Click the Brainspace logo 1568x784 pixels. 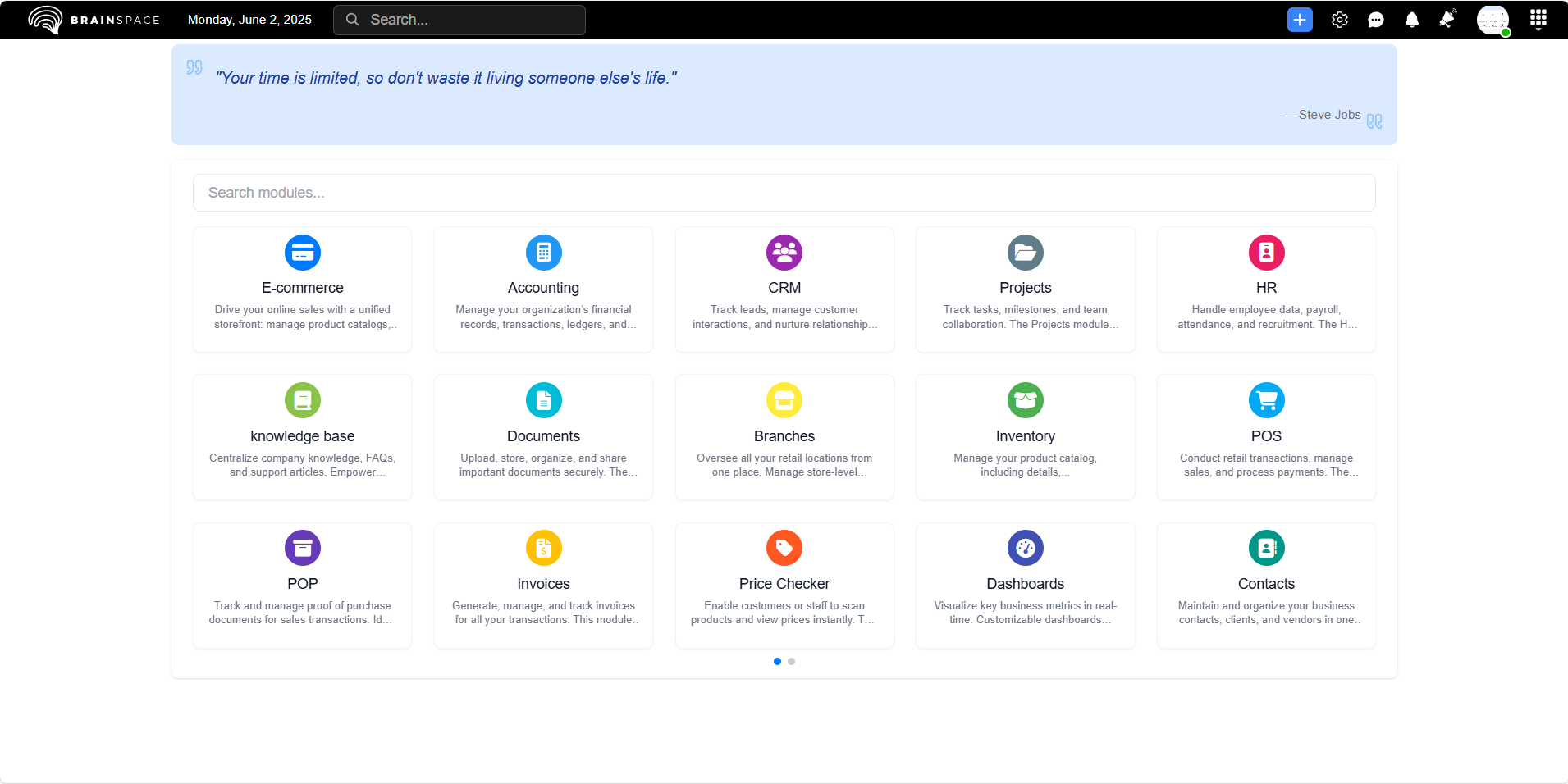94,20
